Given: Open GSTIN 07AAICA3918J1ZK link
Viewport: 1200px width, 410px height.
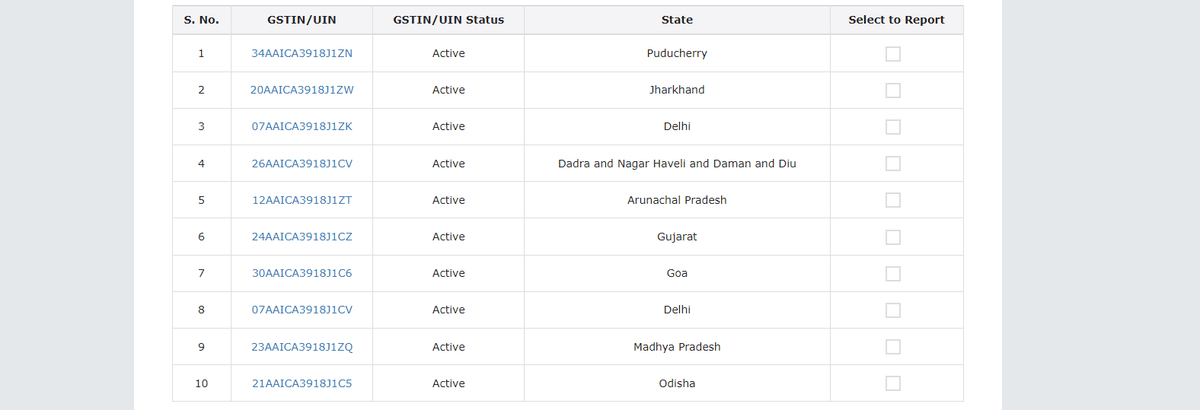Looking at the screenshot, I should tap(301, 126).
